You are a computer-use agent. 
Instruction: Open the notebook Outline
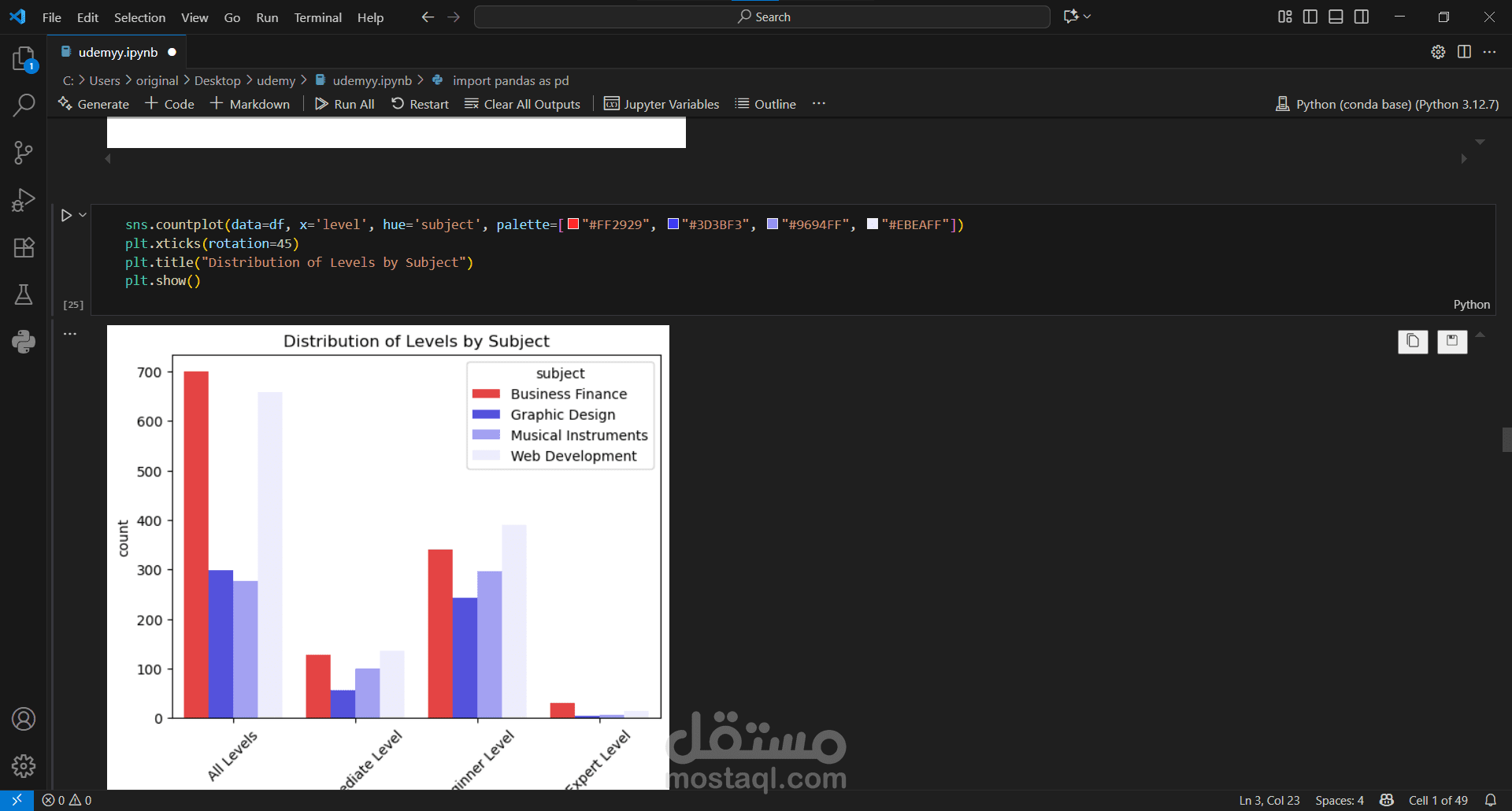pos(765,104)
